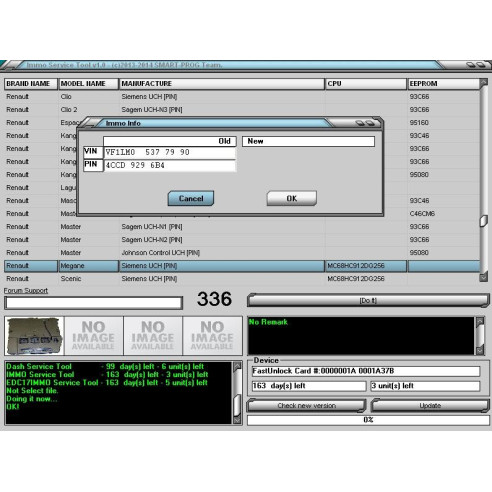Click vehicle list scrollbar down arrow
492x492 pixels.
484,277
